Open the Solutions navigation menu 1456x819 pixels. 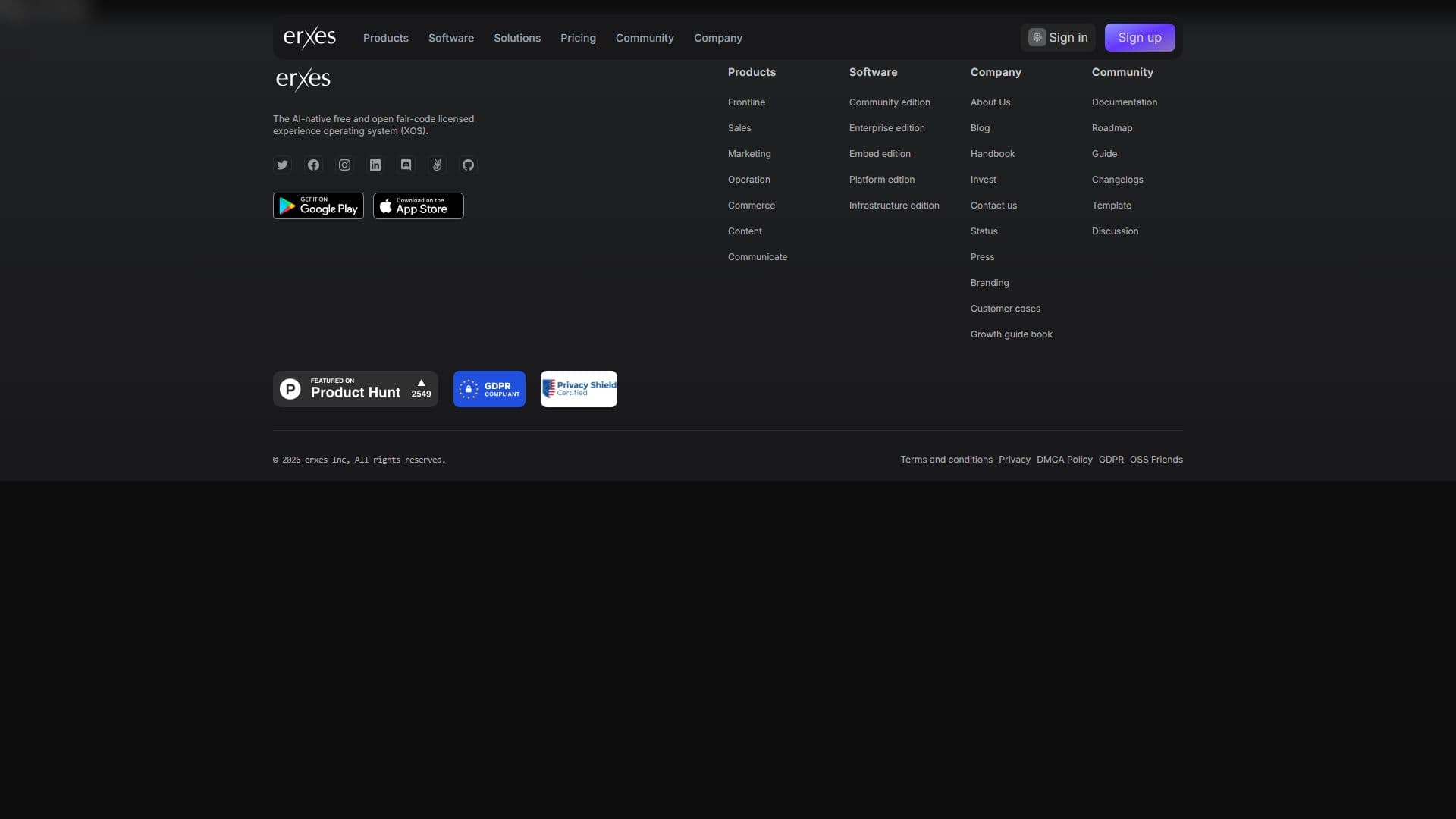(517, 38)
